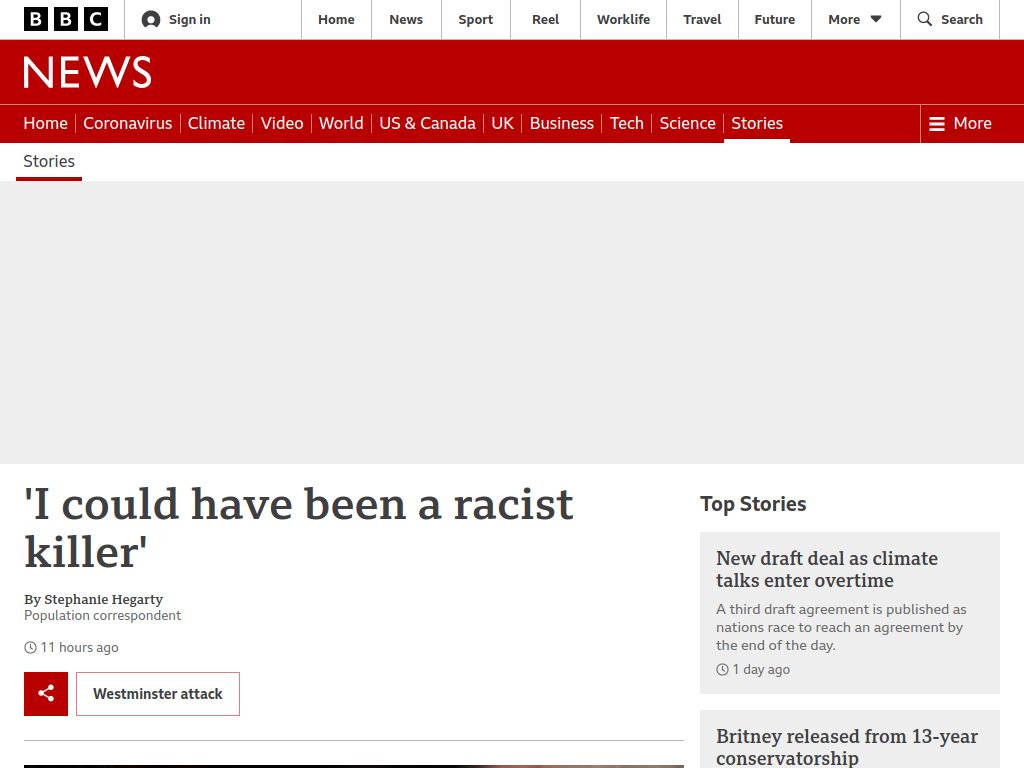Image resolution: width=1024 pixels, height=768 pixels.
Task: Open Climate news section
Action: [216, 123]
